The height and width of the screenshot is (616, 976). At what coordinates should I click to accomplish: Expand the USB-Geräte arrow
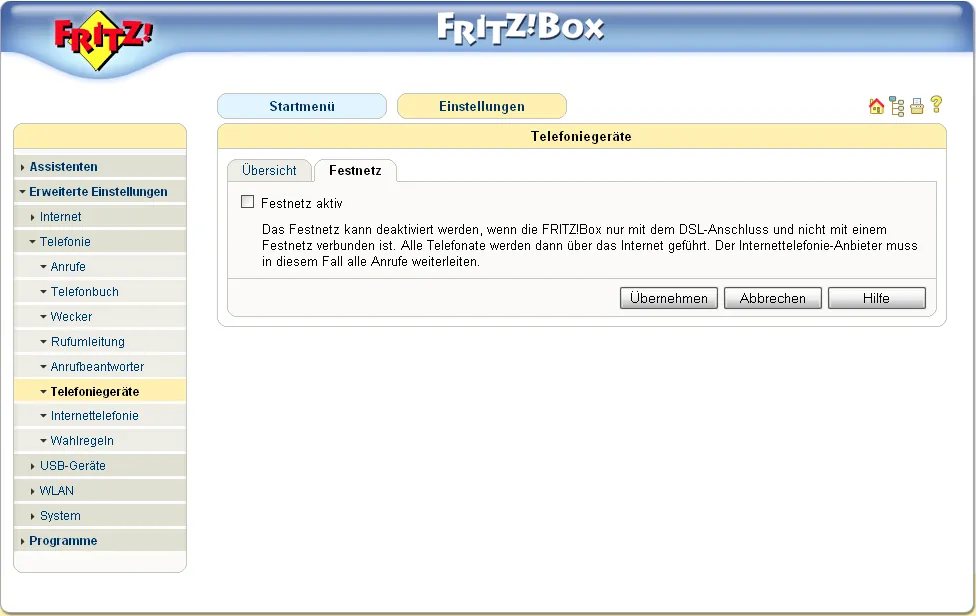tap(32, 466)
